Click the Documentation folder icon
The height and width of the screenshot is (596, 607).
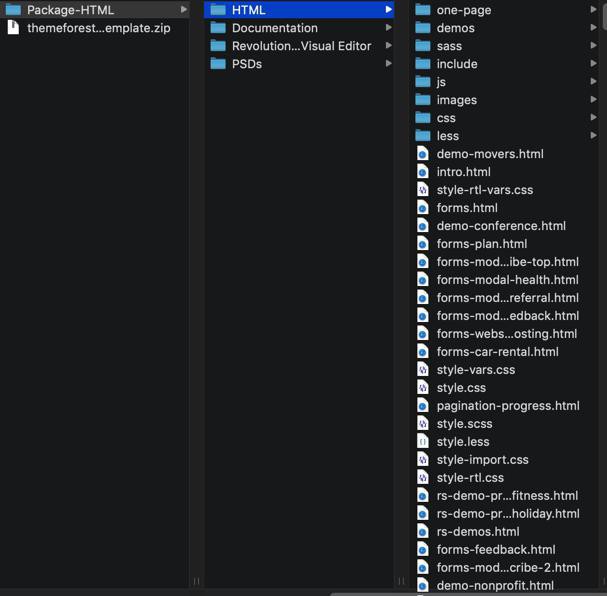pyautogui.click(x=218, y=28)
